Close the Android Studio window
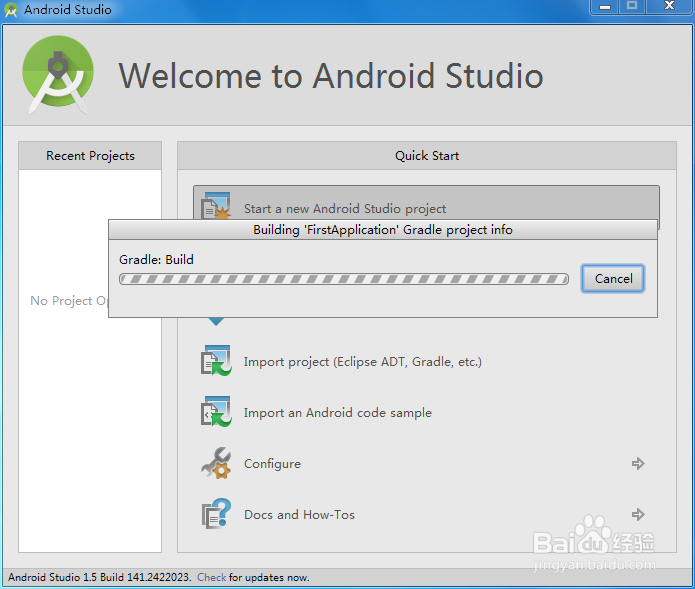The width and height of the screenshot is (695, 589). tap(669, 6)
